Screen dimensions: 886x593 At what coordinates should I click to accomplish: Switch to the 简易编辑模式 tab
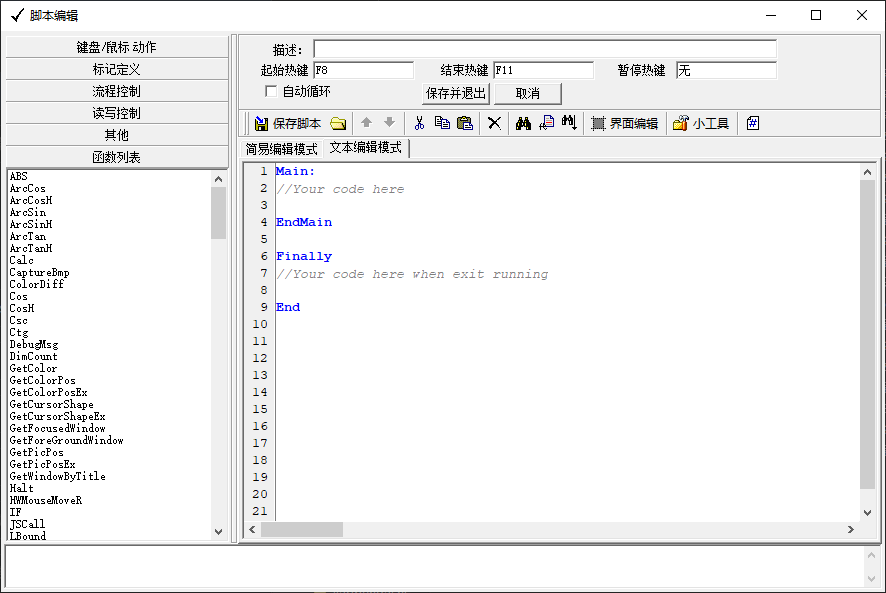282,149
